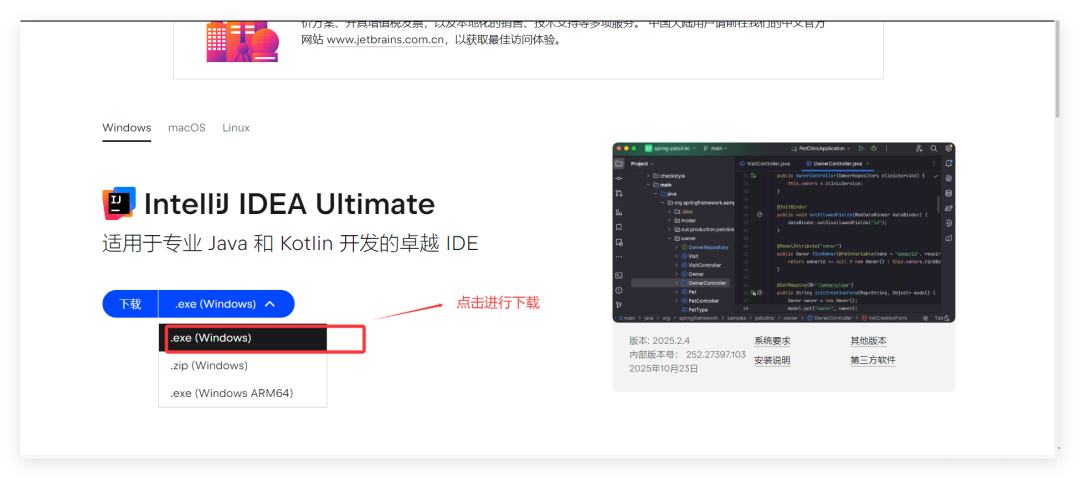
Task: Open the 第三方软件 link
Action: click(x=873, y=360)
